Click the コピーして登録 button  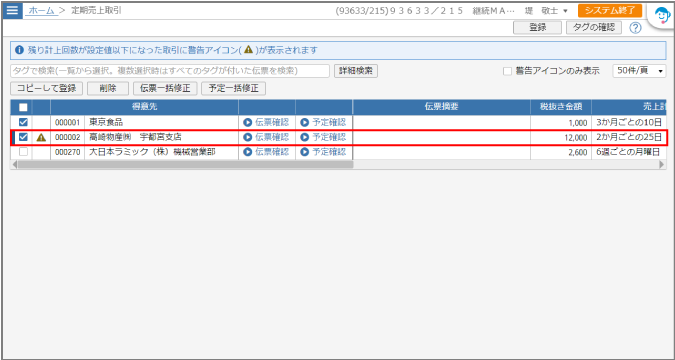(x=46, y=89)
